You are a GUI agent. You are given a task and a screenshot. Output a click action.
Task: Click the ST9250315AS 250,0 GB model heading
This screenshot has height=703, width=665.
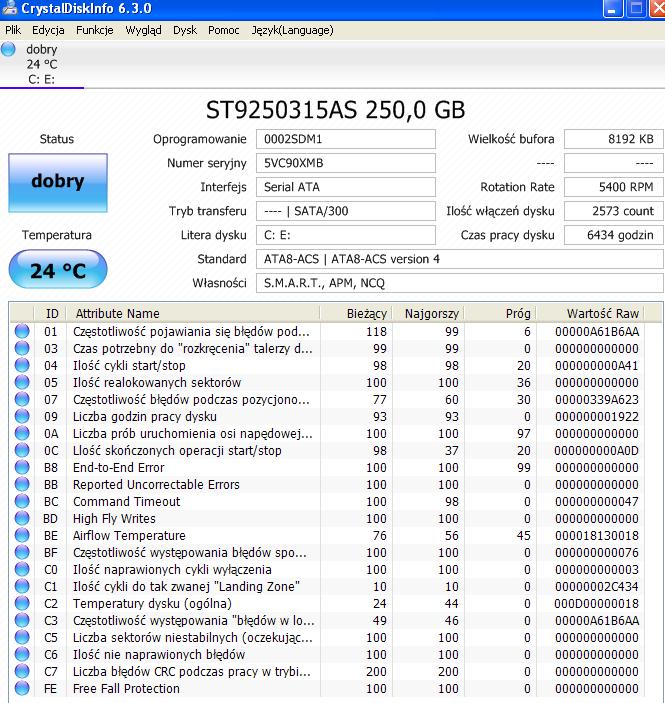335,110
